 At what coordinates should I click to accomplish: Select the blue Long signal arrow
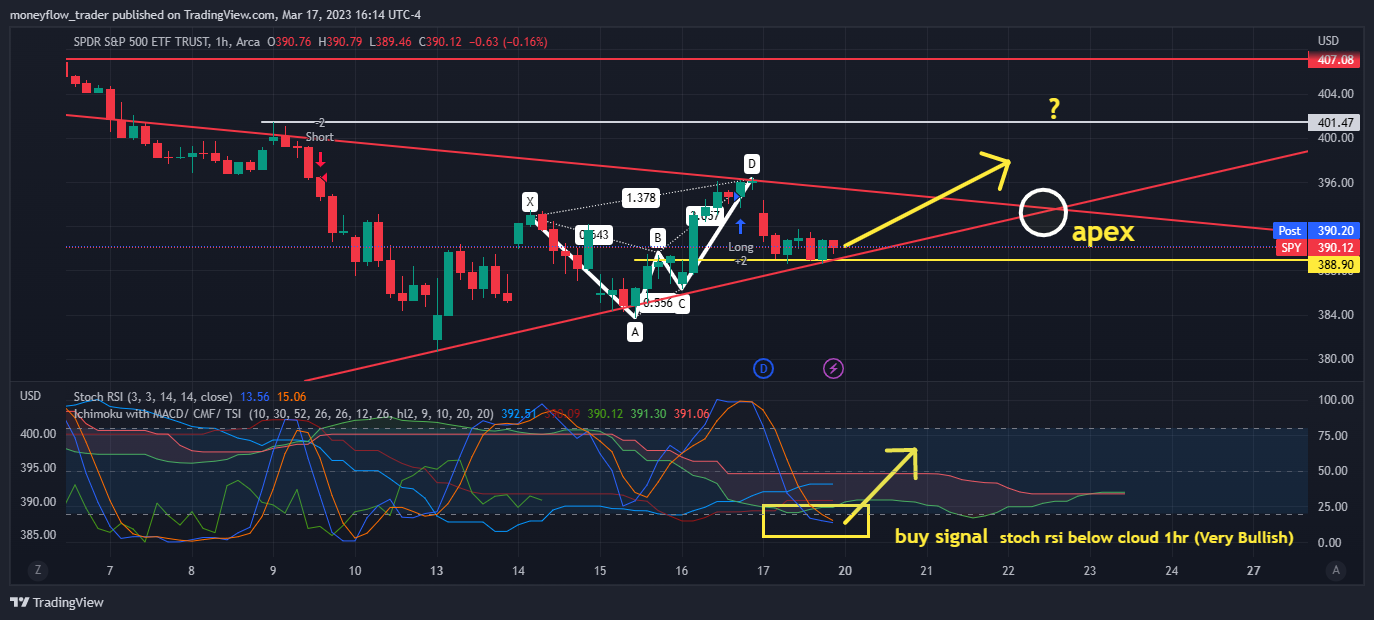[x=741, y=227]
